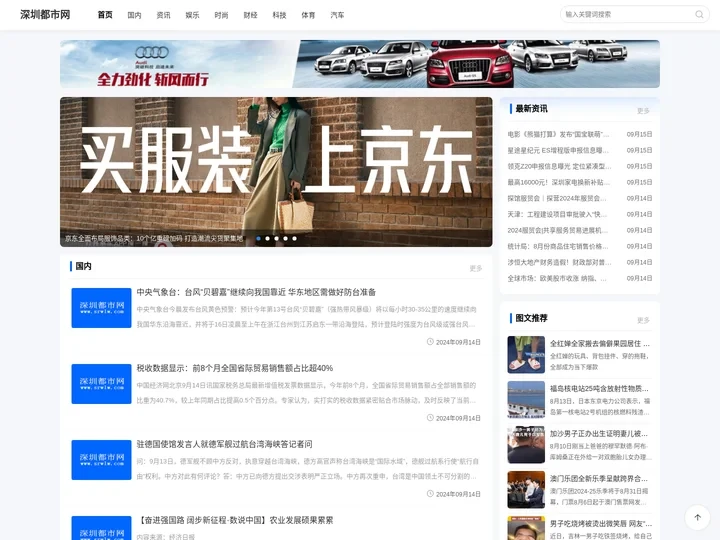Click 更多 in the 图文推荐 panel

pos(643,320)
